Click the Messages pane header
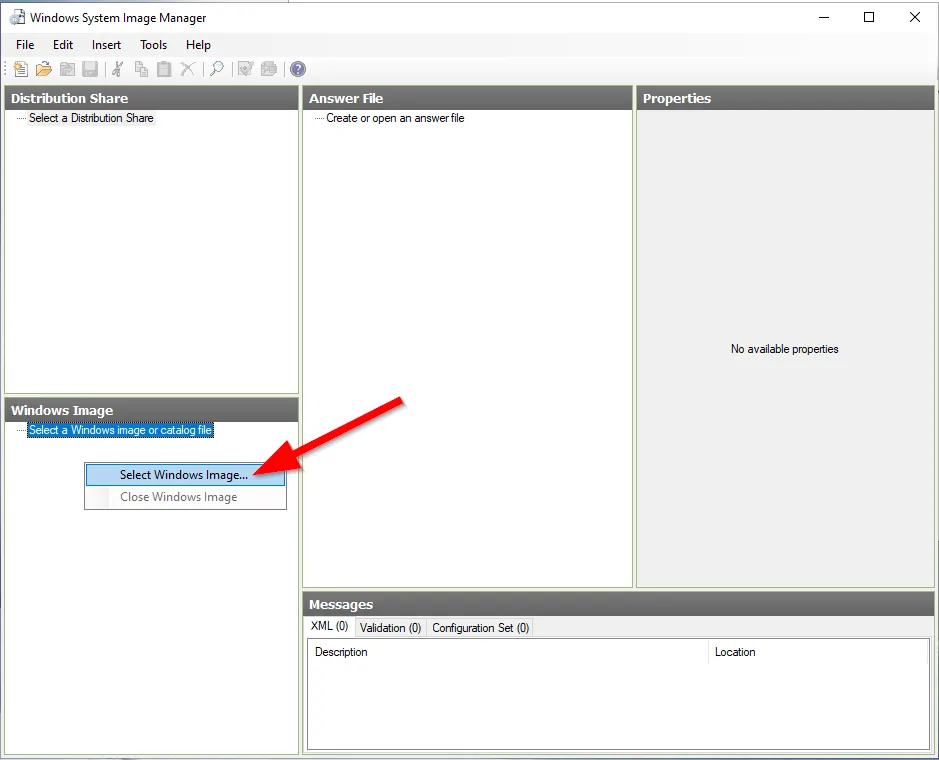This screenshot has height=760, width=939. (x=619, y=604)
